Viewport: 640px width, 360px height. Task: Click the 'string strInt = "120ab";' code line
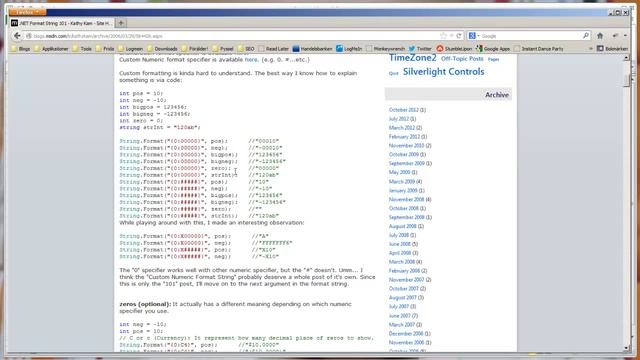coord(160,127)
